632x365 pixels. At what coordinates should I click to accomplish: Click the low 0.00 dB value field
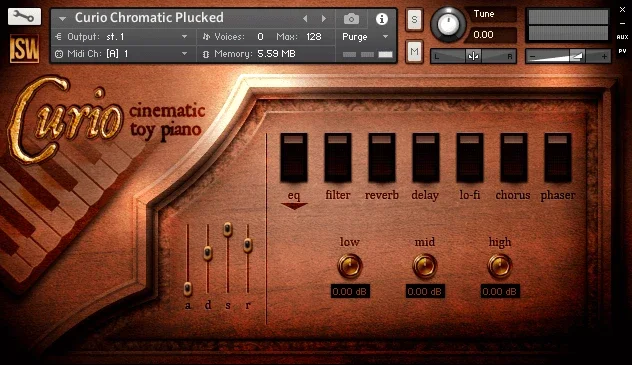[350, 291]
